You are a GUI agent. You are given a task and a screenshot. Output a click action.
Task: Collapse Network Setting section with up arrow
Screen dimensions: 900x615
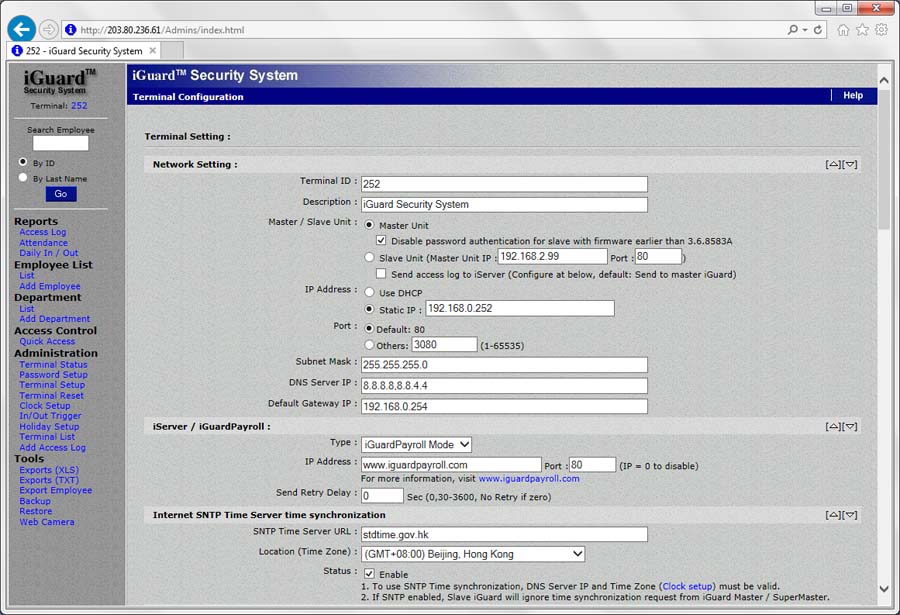(833, 164)
